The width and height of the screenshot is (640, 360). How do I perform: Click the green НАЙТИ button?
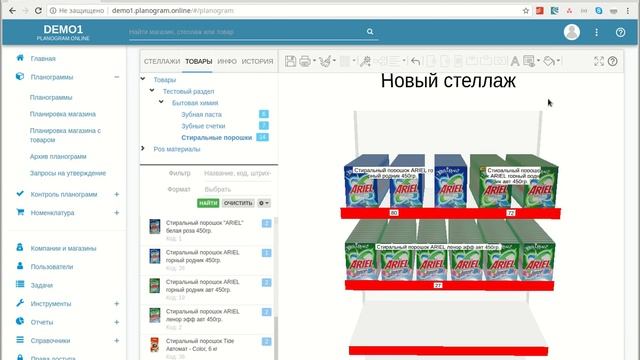pos(208,203)
